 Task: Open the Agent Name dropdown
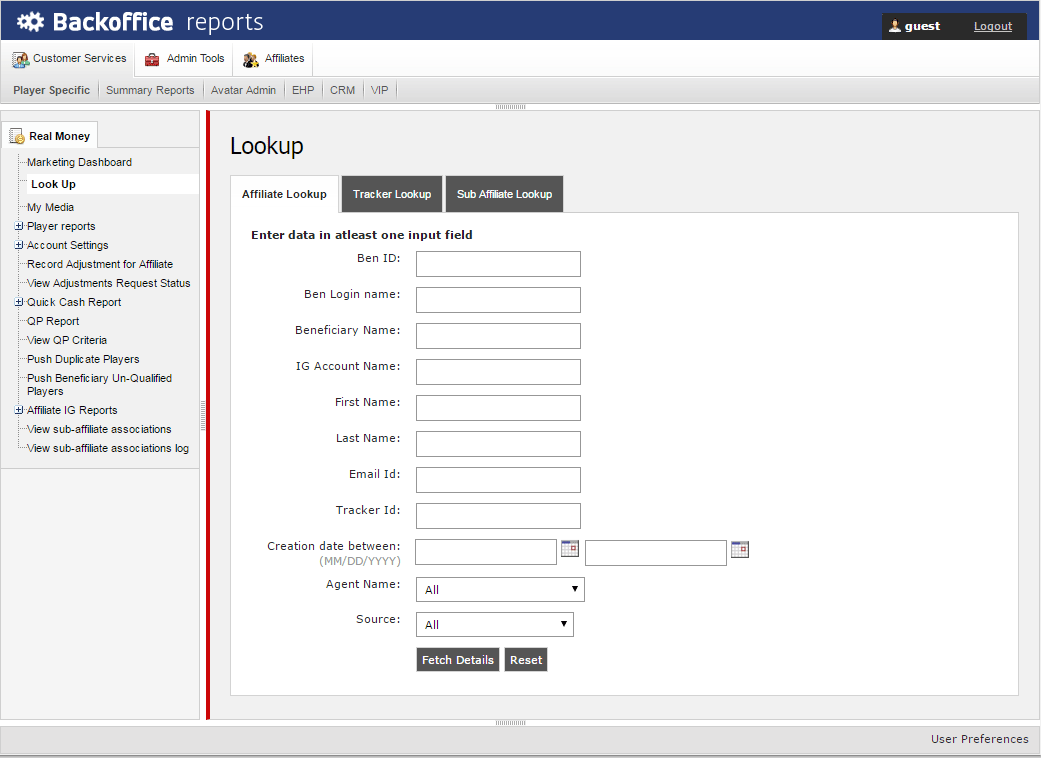[500, 590]
